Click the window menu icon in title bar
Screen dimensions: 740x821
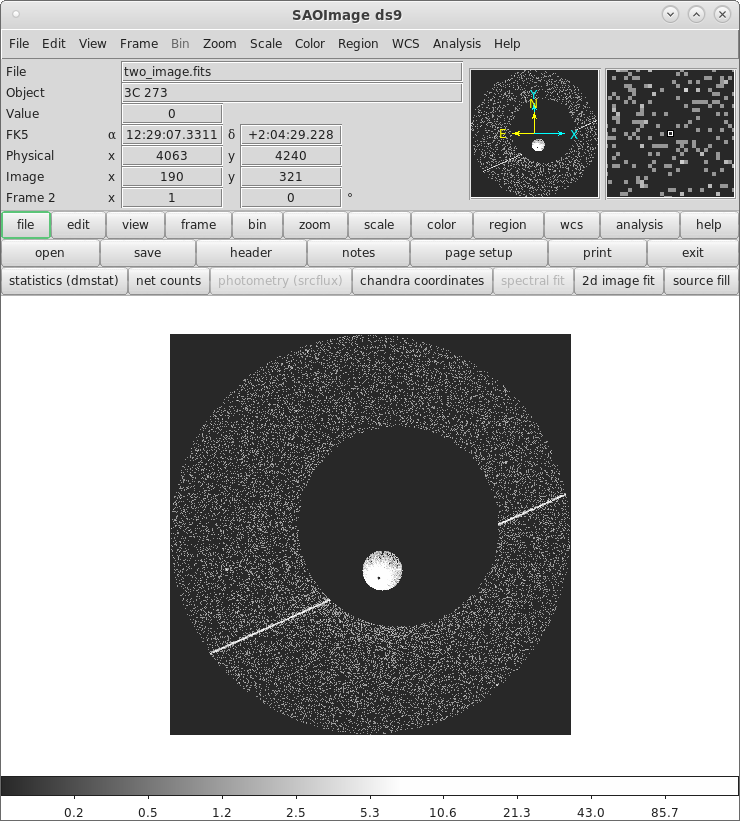click(15, 14)
